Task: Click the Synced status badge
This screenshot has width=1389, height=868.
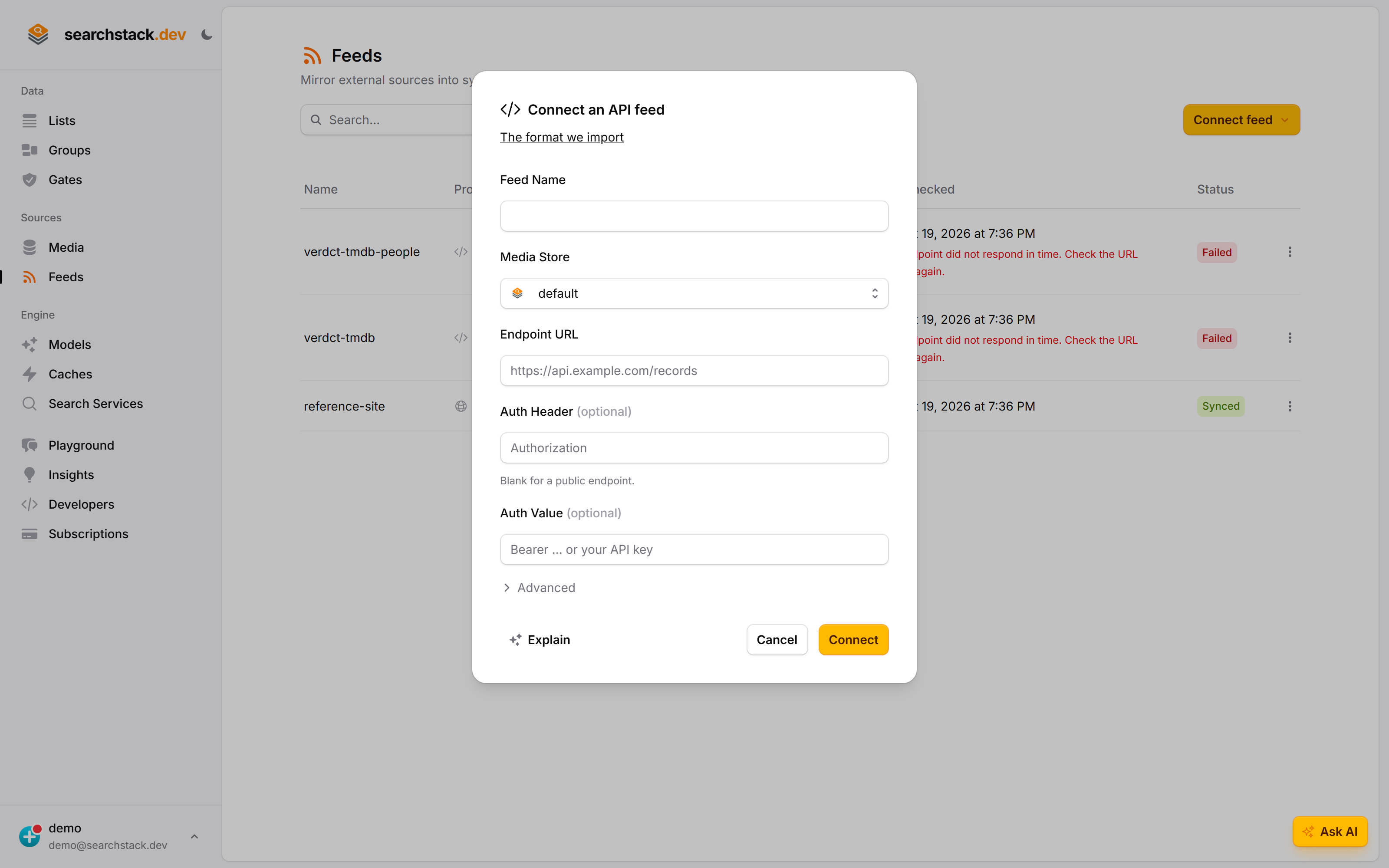Action: [1220, 406]
